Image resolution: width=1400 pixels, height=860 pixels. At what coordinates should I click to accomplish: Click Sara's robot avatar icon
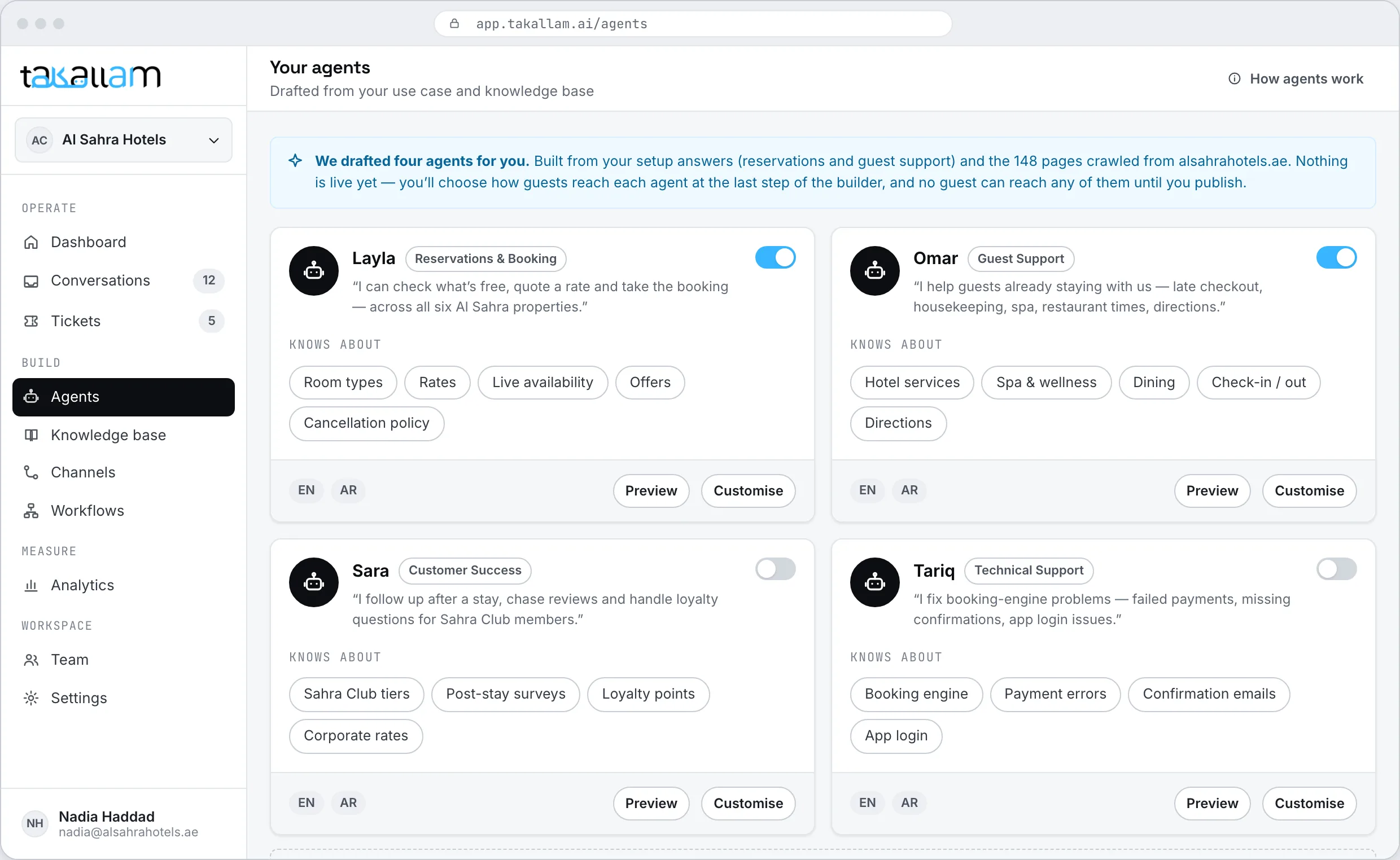314,582
